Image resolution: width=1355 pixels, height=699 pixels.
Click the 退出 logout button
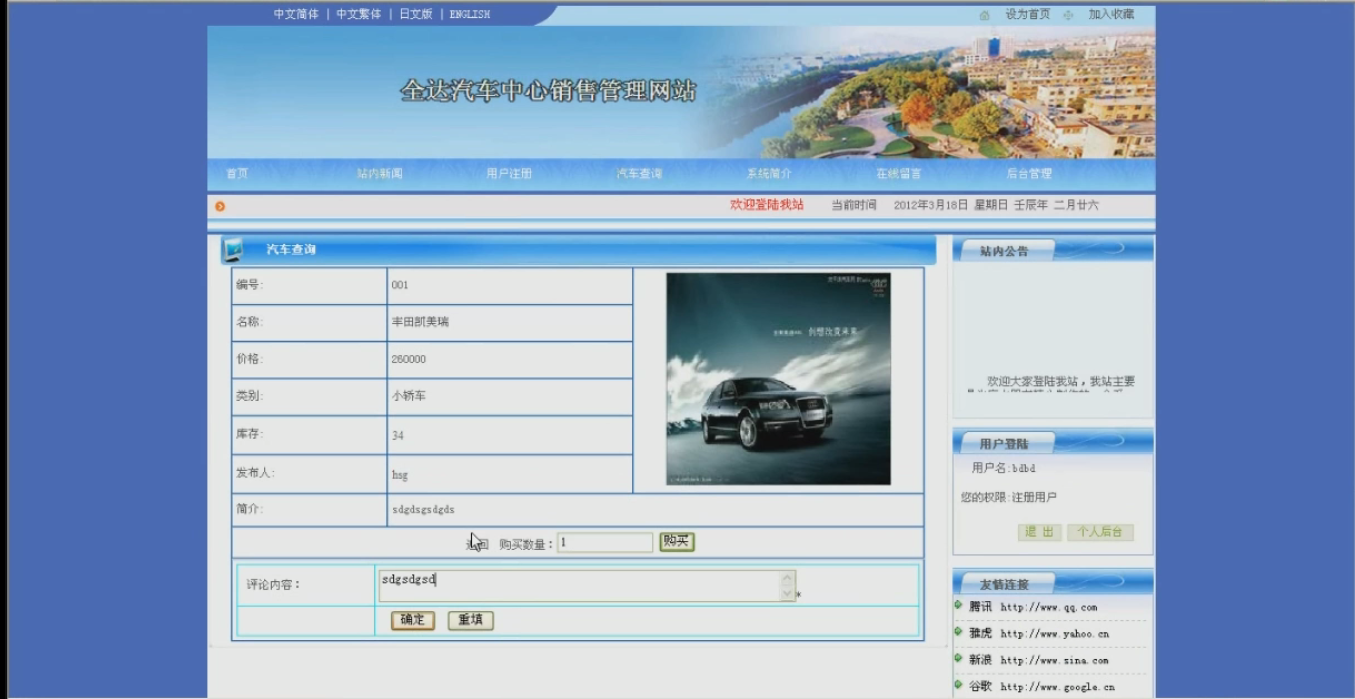coord(1040,532)
